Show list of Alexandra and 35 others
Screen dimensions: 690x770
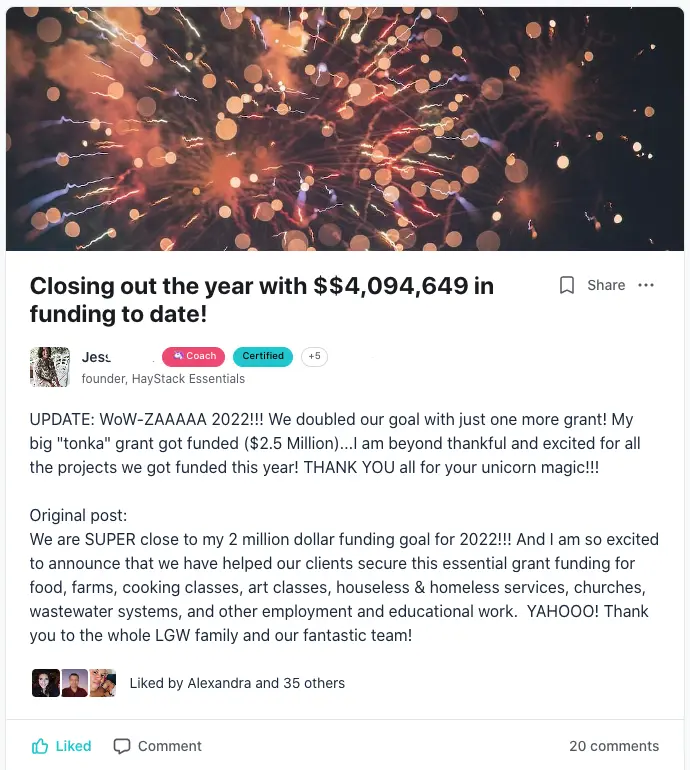coord(237,683)
